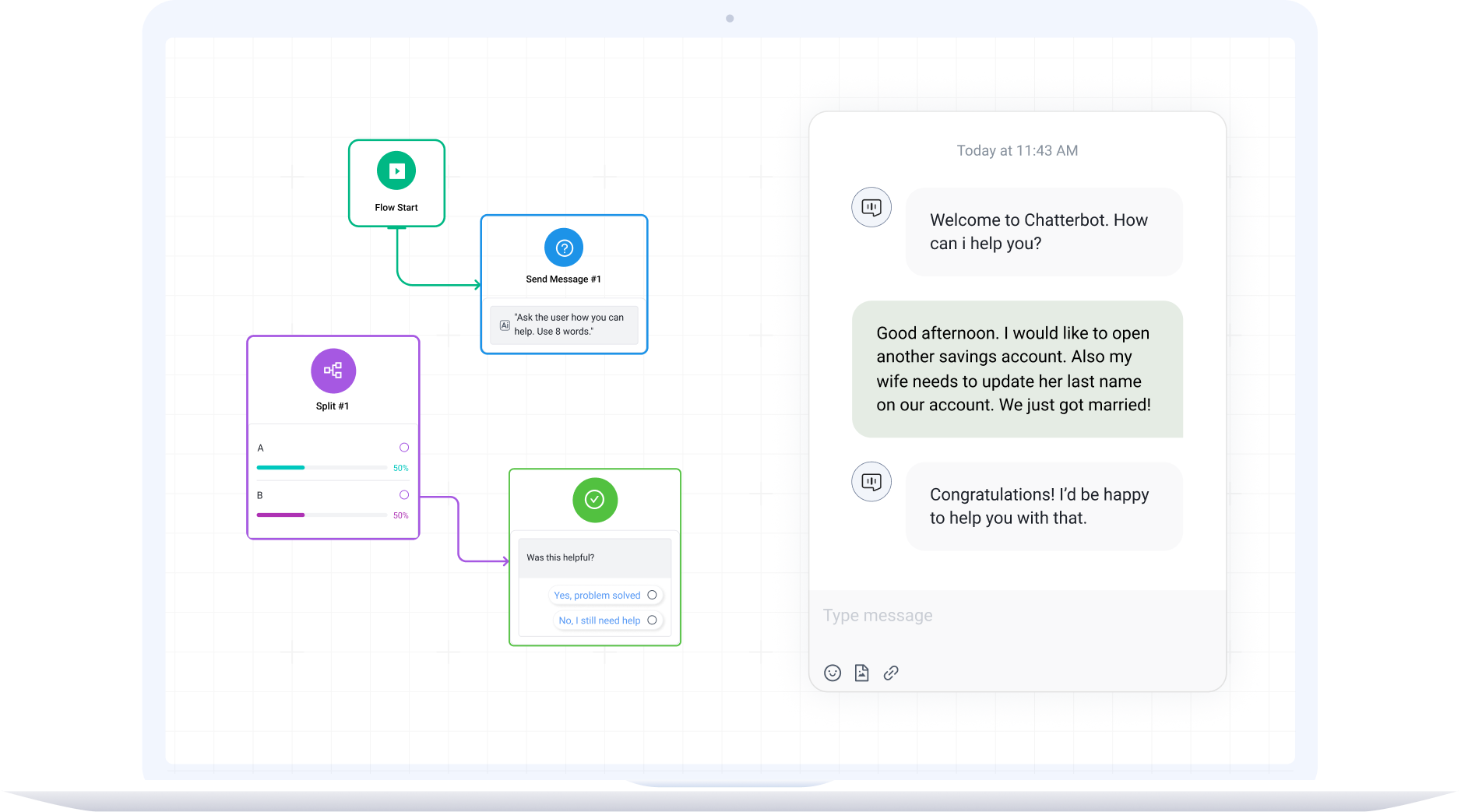
Task: Click the chatbot avatar beside the congratulations message
Action: (x=871, y=481)
